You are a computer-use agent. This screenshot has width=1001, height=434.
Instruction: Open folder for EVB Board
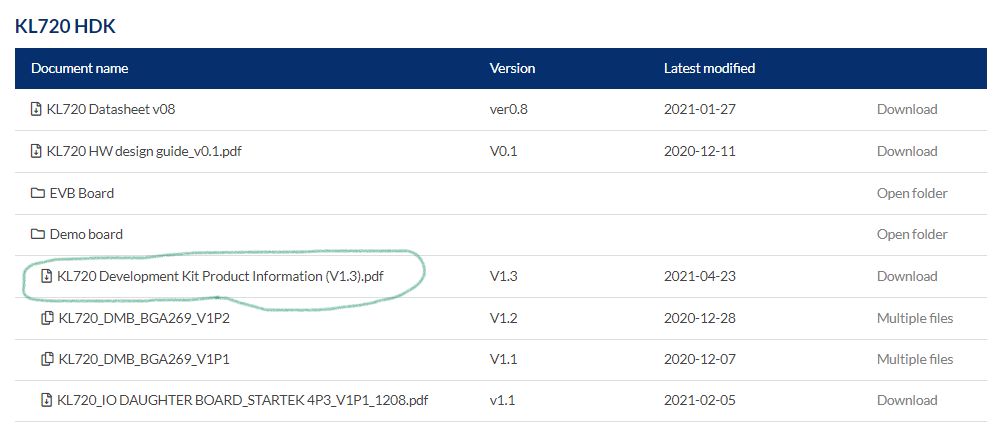click(x=912, y=193)
